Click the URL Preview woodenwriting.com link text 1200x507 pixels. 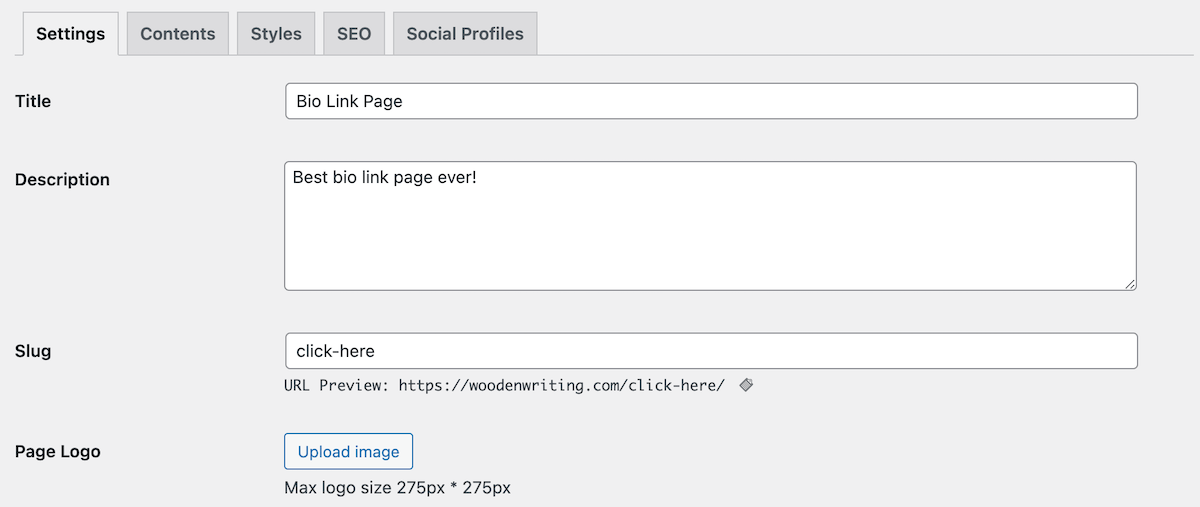pyautogui.click(x=561, y=385)
